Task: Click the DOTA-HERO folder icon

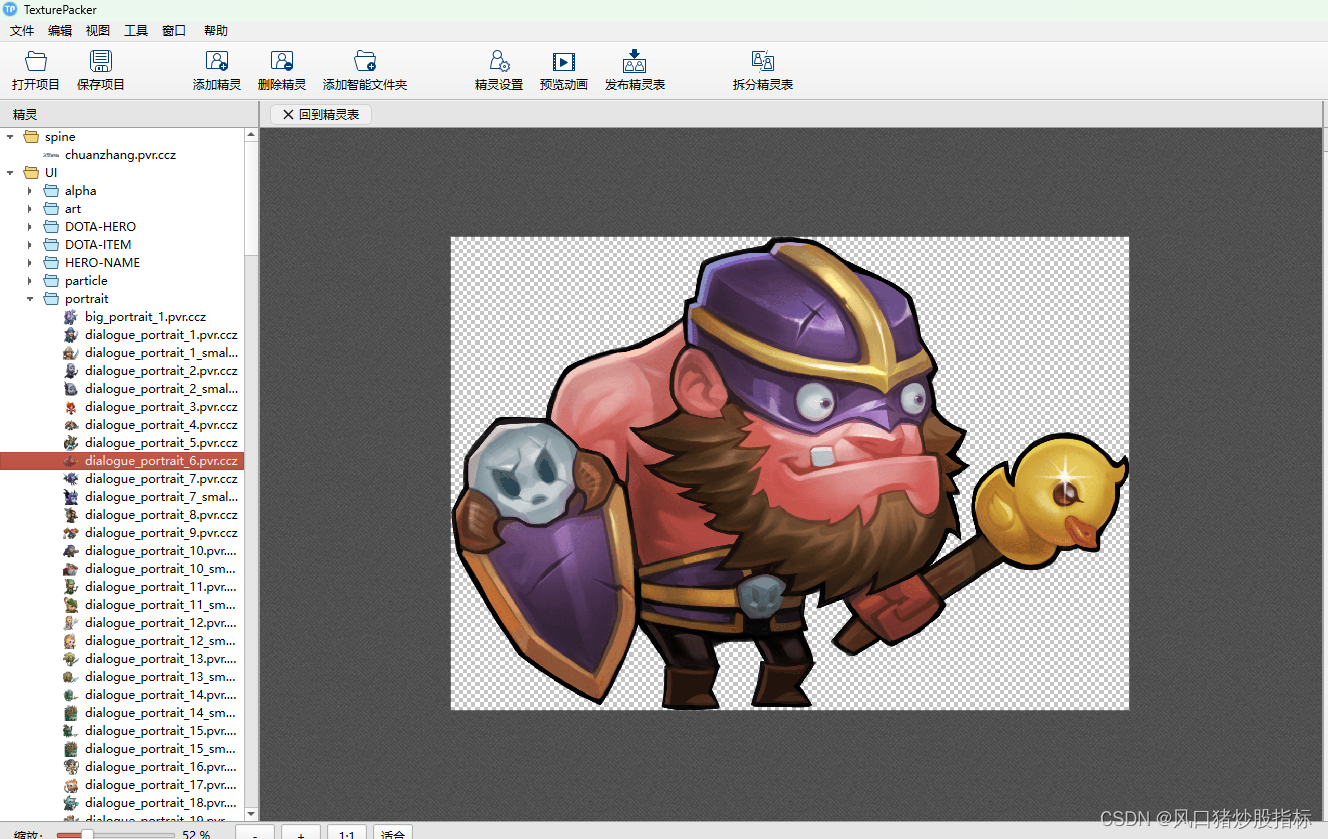Action: [51, 227]
